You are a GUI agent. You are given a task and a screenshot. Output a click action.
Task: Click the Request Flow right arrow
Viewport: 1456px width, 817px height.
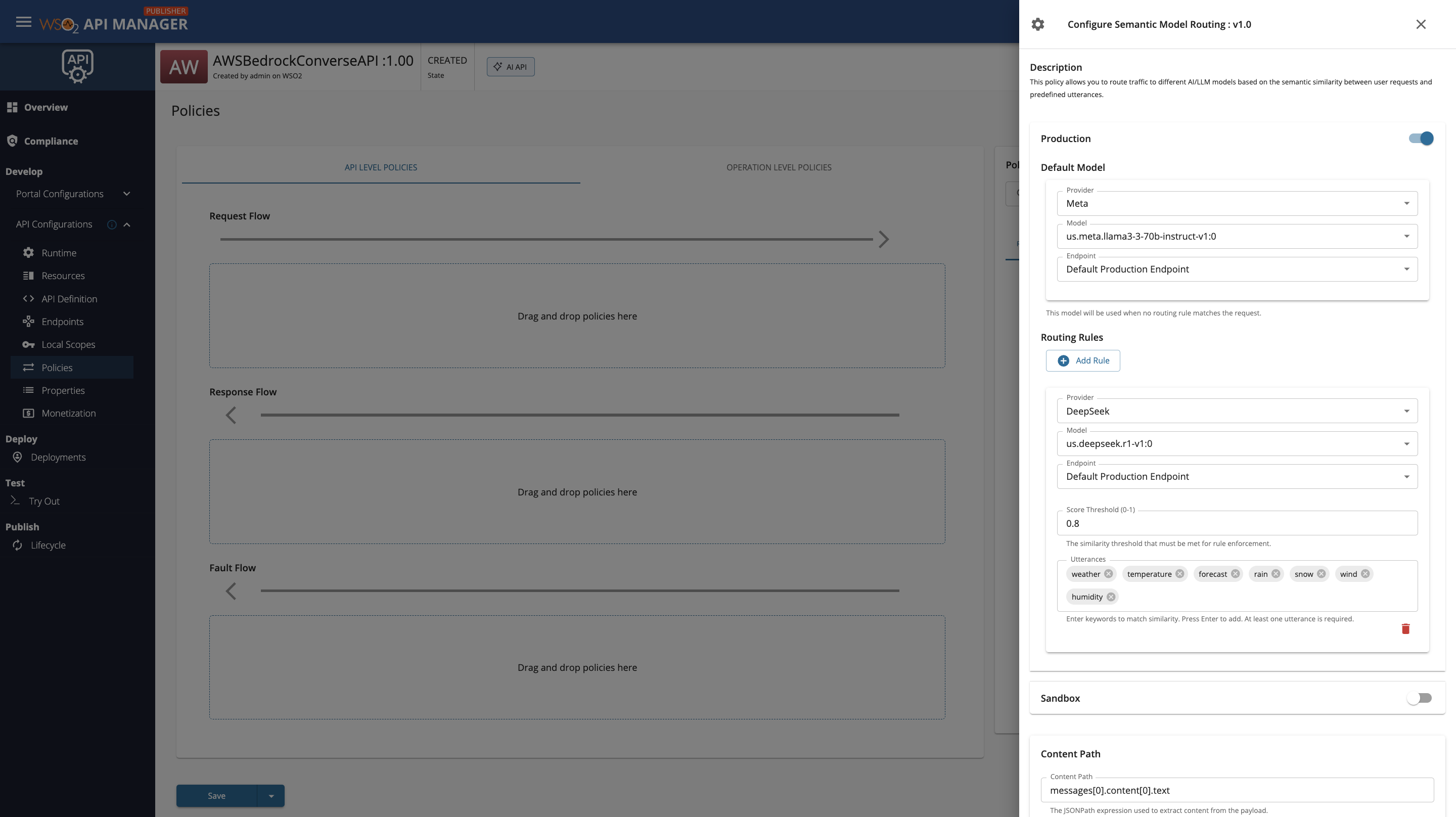tap(884, 239)
